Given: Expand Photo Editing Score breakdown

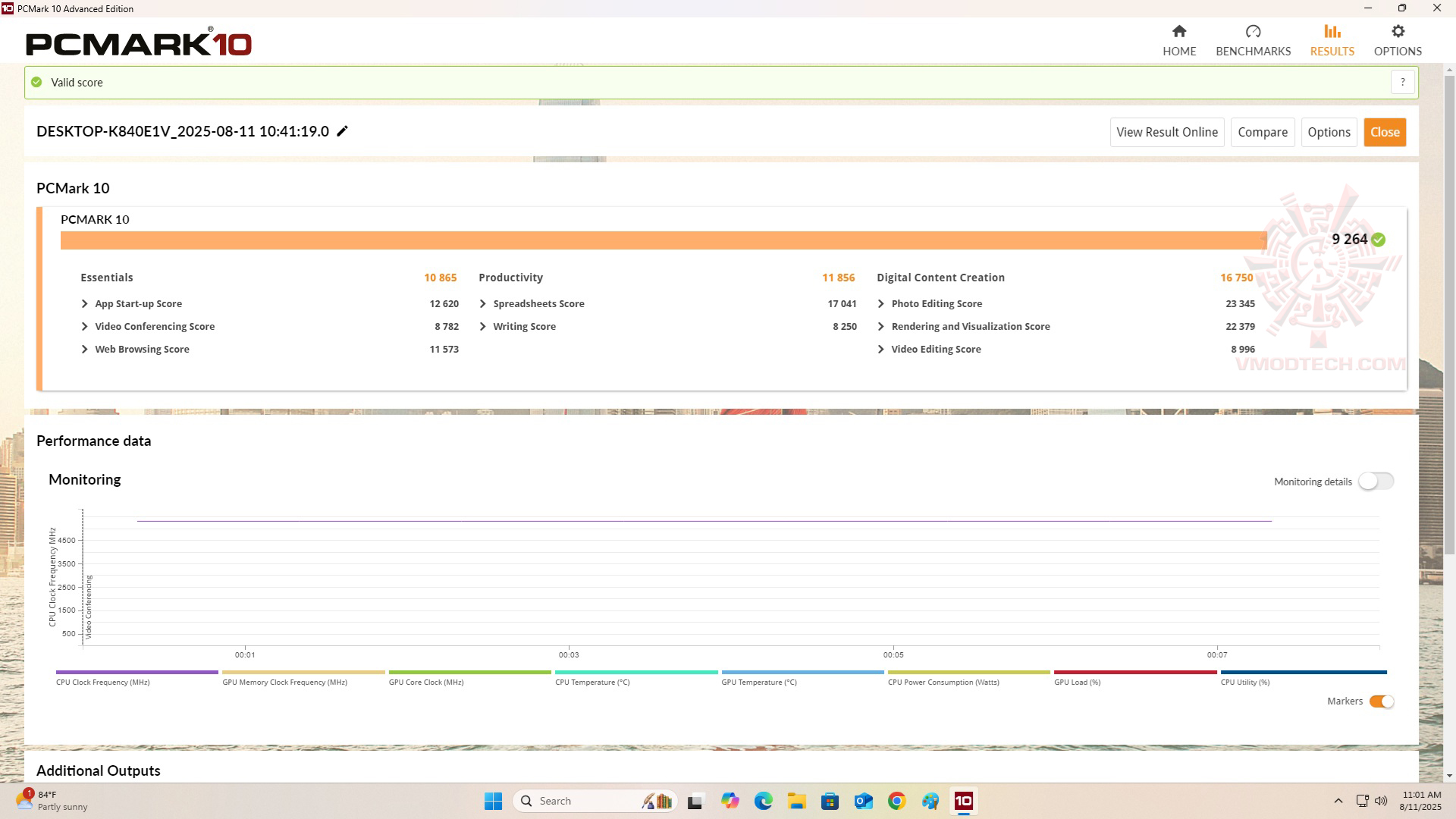Looking at the screenshot, I should point(881,303).
